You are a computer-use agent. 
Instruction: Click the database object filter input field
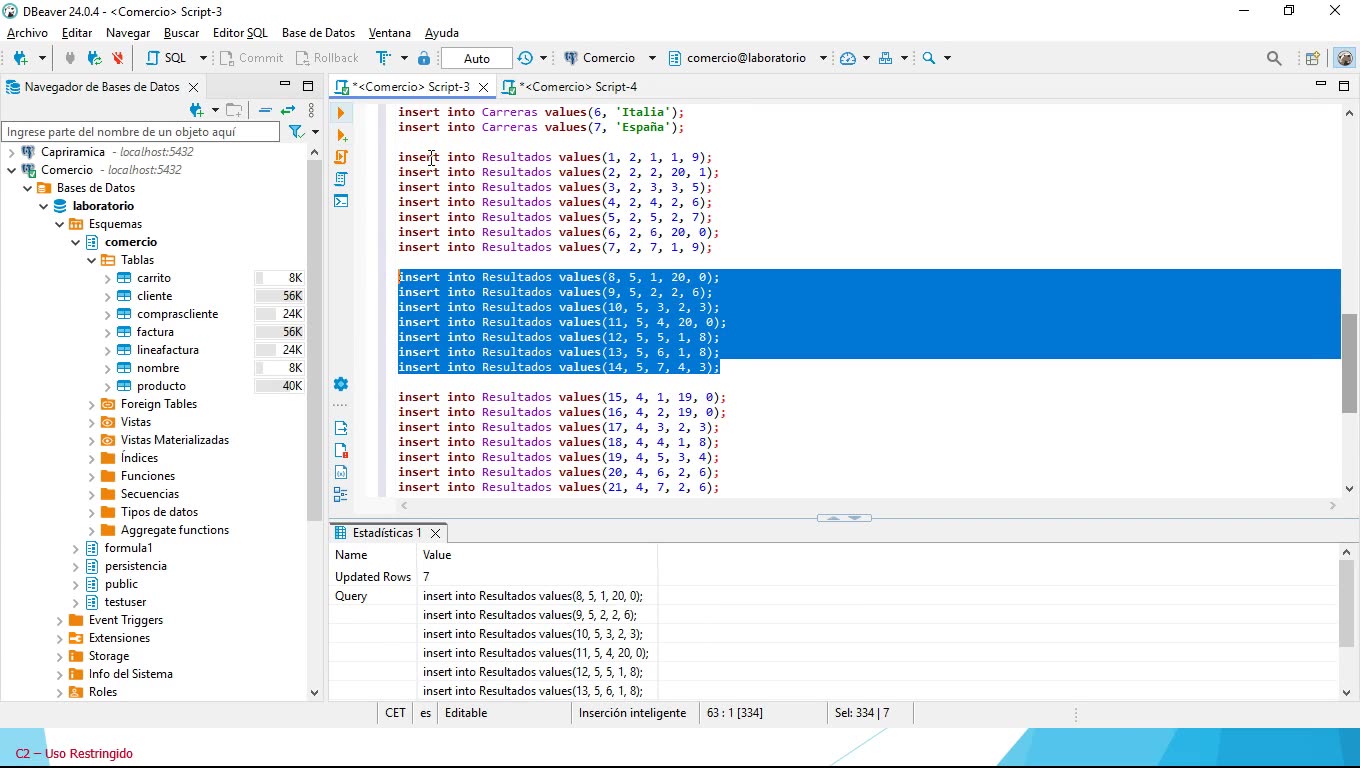[140, 131]
